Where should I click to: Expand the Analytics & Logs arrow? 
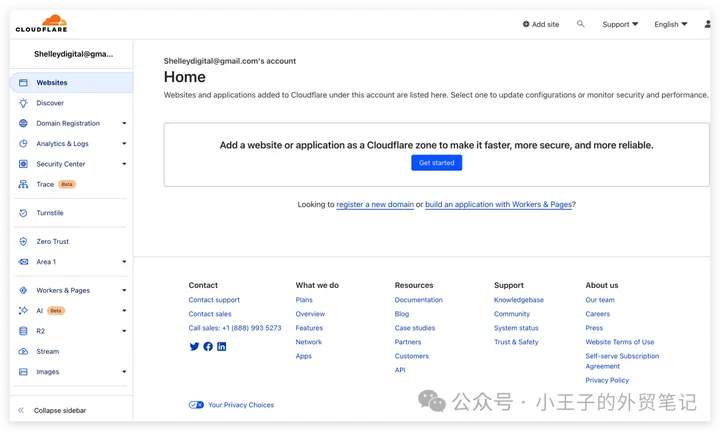pos(124,143)
